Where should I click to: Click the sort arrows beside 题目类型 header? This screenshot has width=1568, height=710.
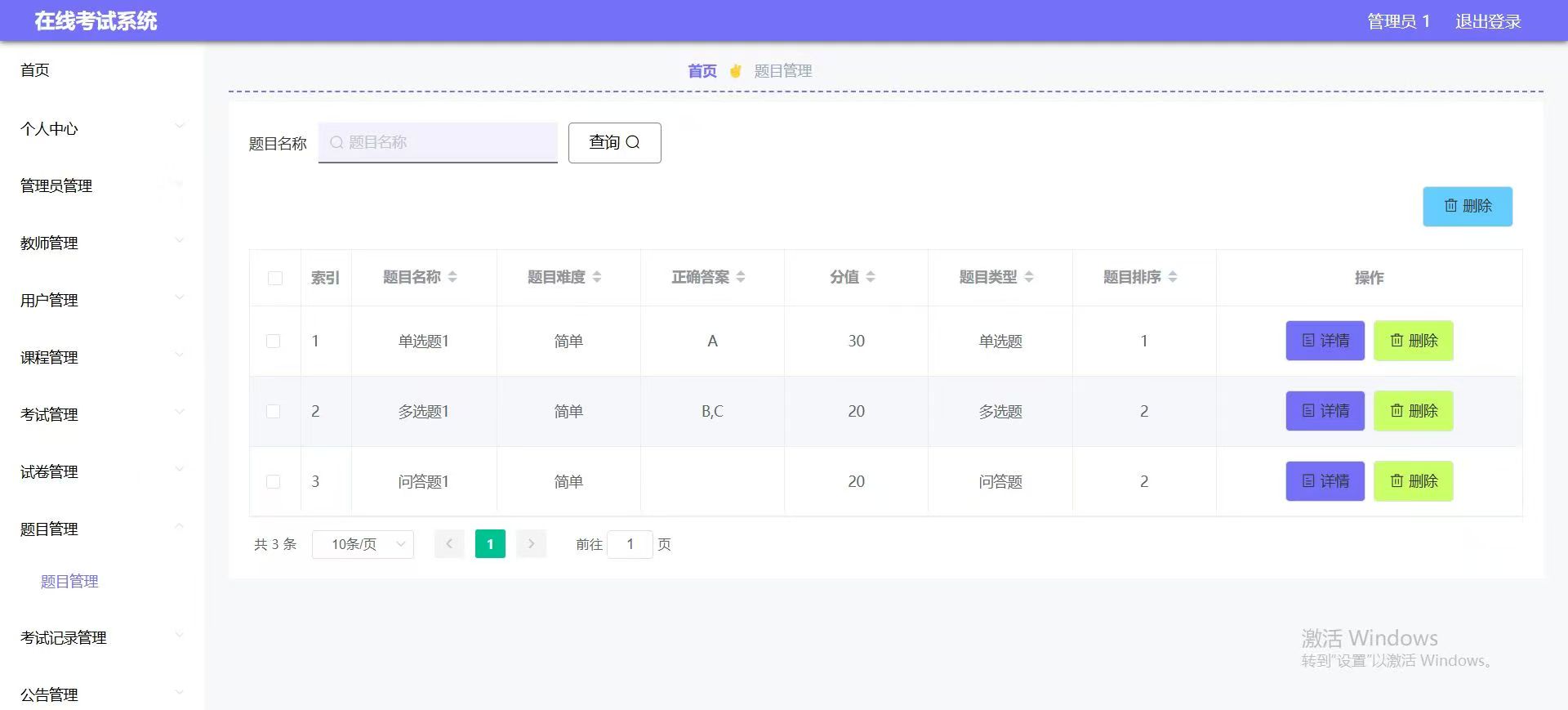click(x=1029, y=277)
